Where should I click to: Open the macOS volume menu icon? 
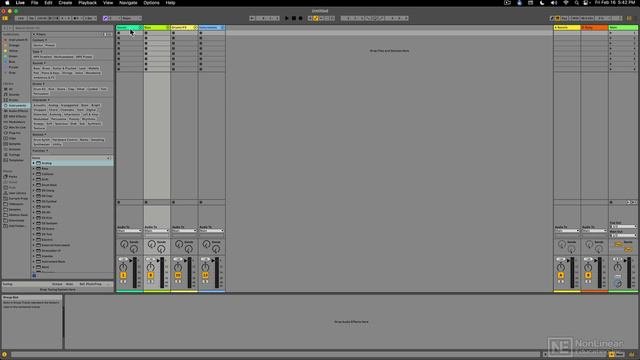tap(554, 3)
